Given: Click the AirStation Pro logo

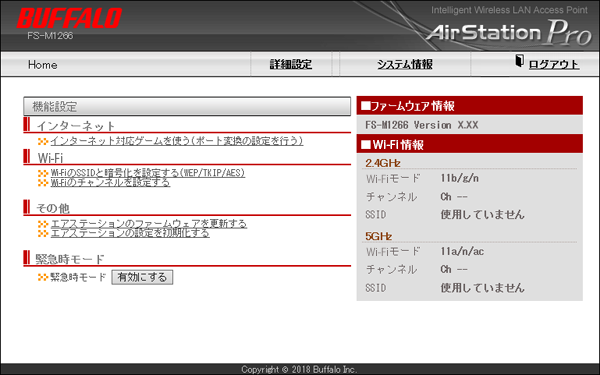Looking at the screenshot, I should (x=509, y=33).
